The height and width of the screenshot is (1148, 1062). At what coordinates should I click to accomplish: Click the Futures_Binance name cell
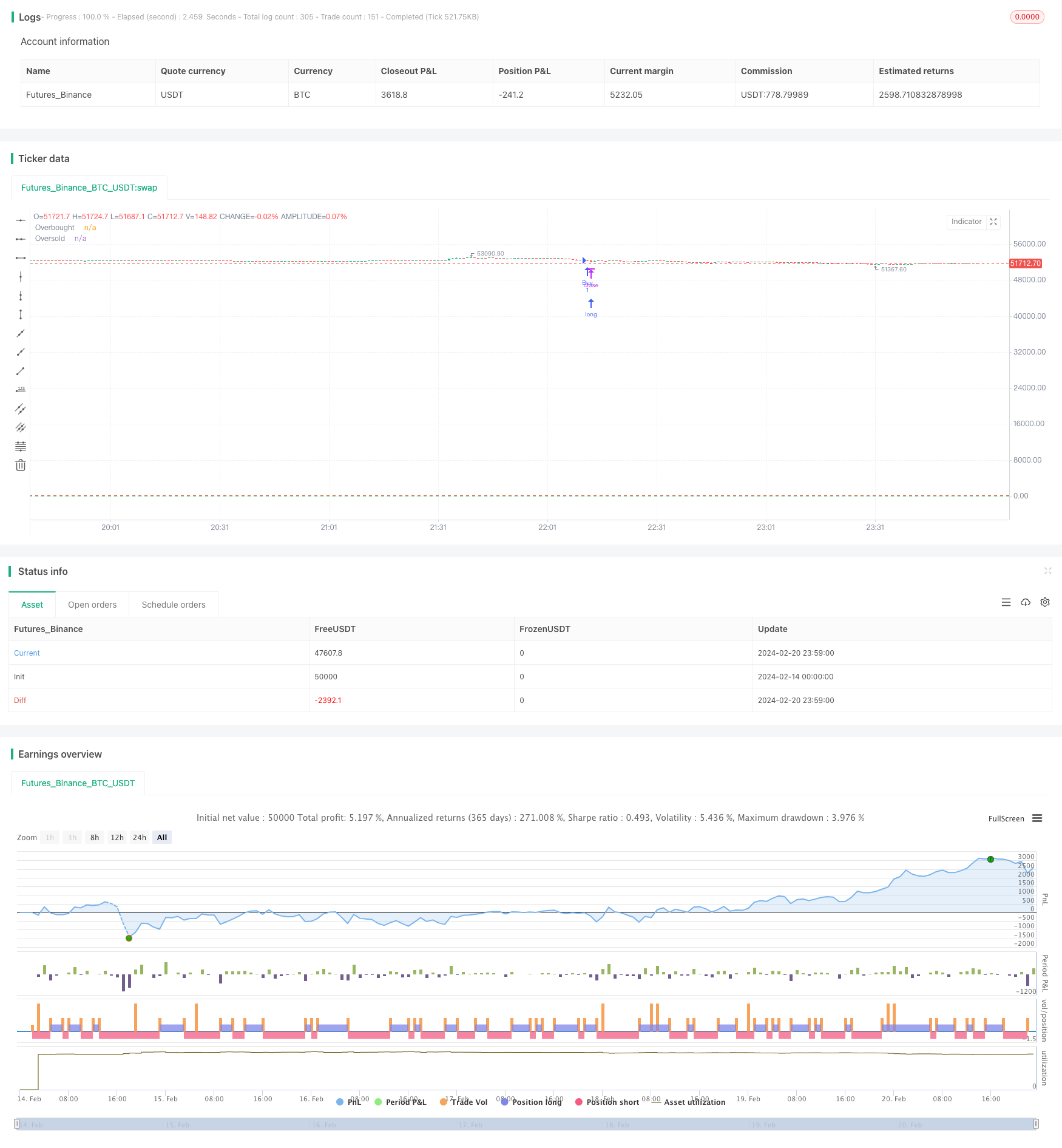pos(59,95)
